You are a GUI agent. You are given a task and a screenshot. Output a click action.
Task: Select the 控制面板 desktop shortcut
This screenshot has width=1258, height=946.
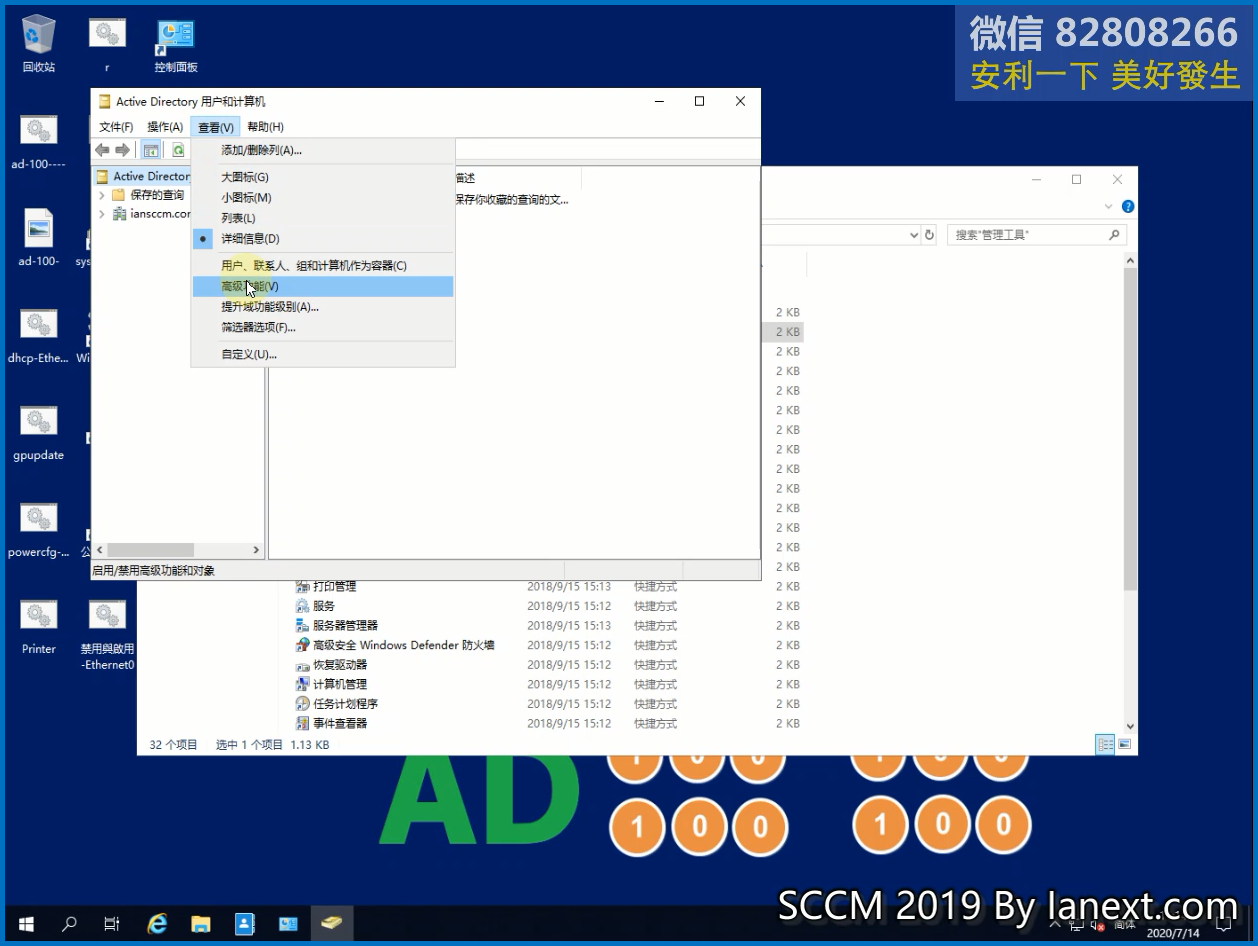(176, 44)
